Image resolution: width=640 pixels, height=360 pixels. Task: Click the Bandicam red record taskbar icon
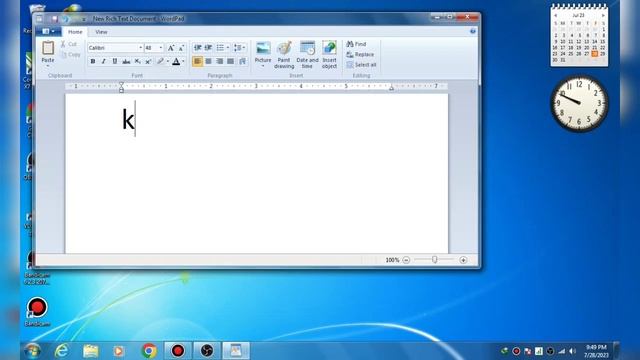[178, 351]
